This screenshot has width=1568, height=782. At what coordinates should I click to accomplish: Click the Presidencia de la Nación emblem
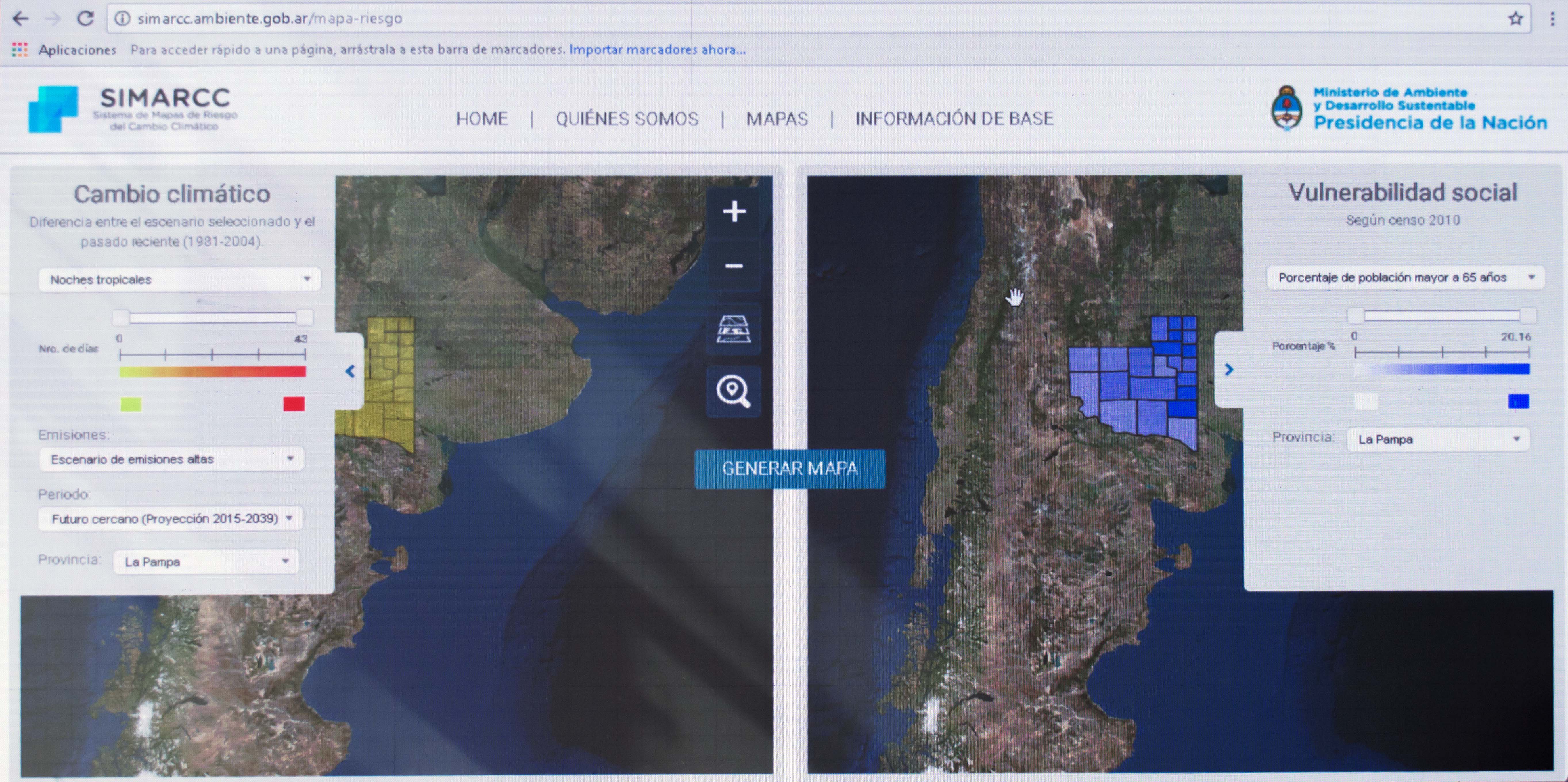point(1287,108)
